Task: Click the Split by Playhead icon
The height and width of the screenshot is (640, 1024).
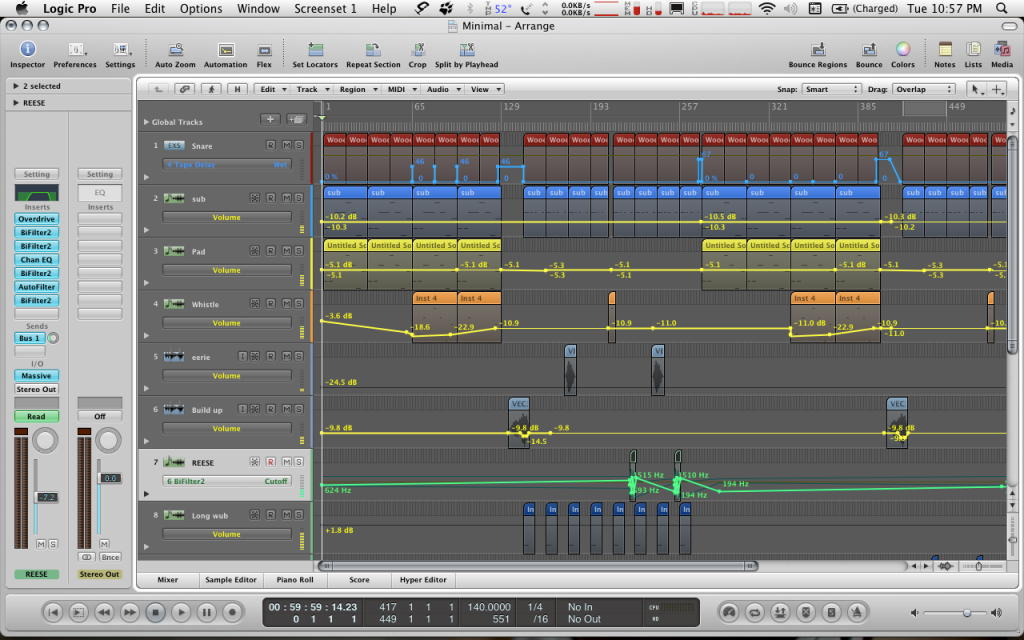Action: [466, 50]
